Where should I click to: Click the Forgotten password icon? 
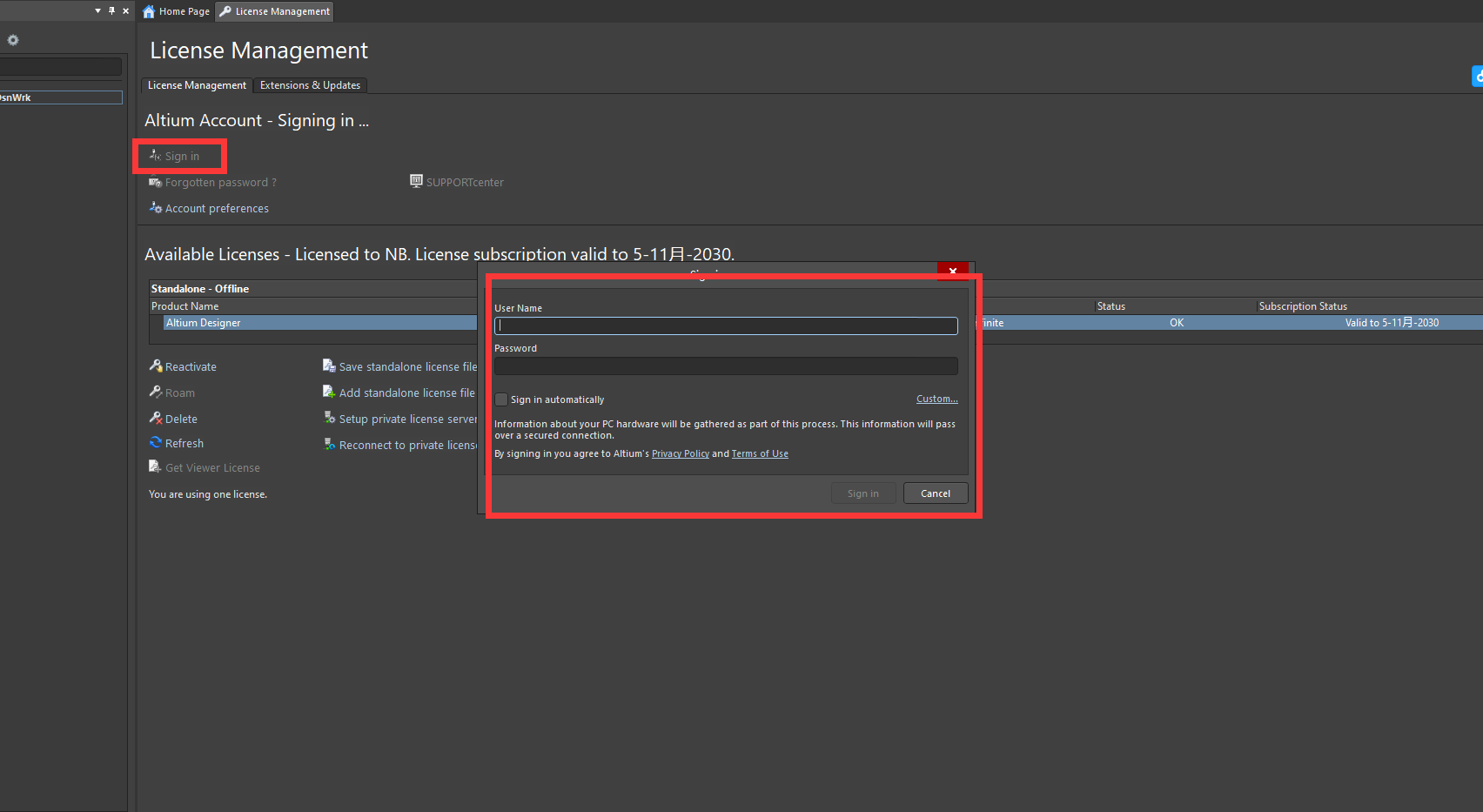(155, 182)
